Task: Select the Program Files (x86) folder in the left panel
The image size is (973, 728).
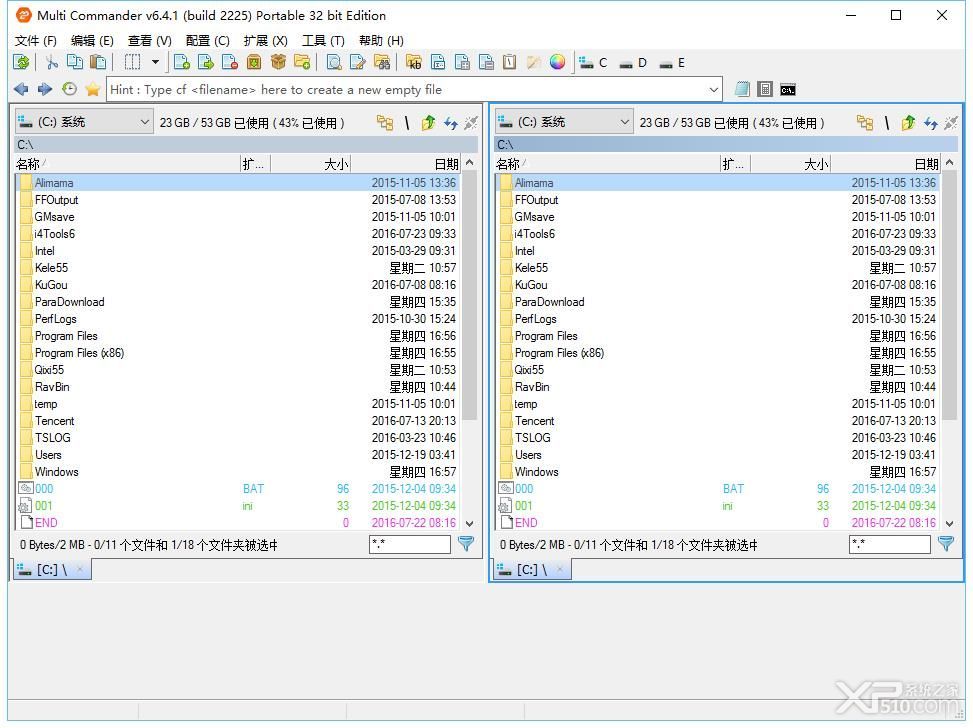Action: tap(239, 353)
